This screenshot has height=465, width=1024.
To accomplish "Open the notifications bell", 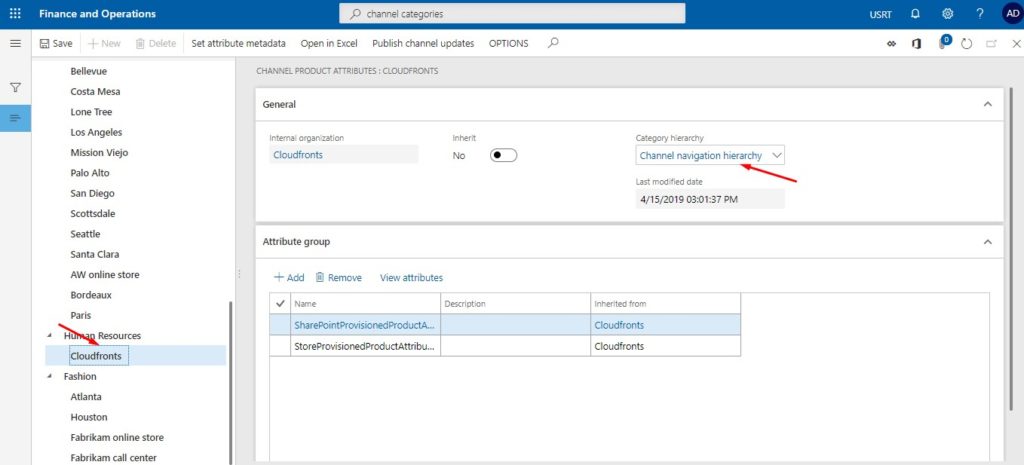I will [x=915, y=14].
